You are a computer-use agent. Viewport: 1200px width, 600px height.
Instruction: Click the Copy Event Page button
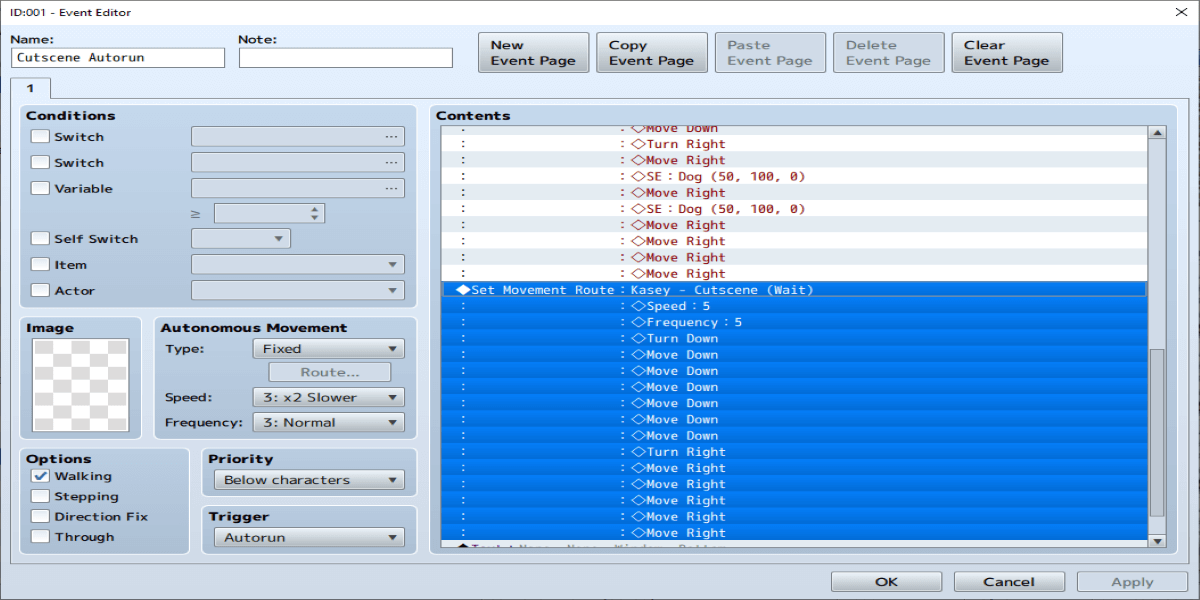click(x=651, y=52)
